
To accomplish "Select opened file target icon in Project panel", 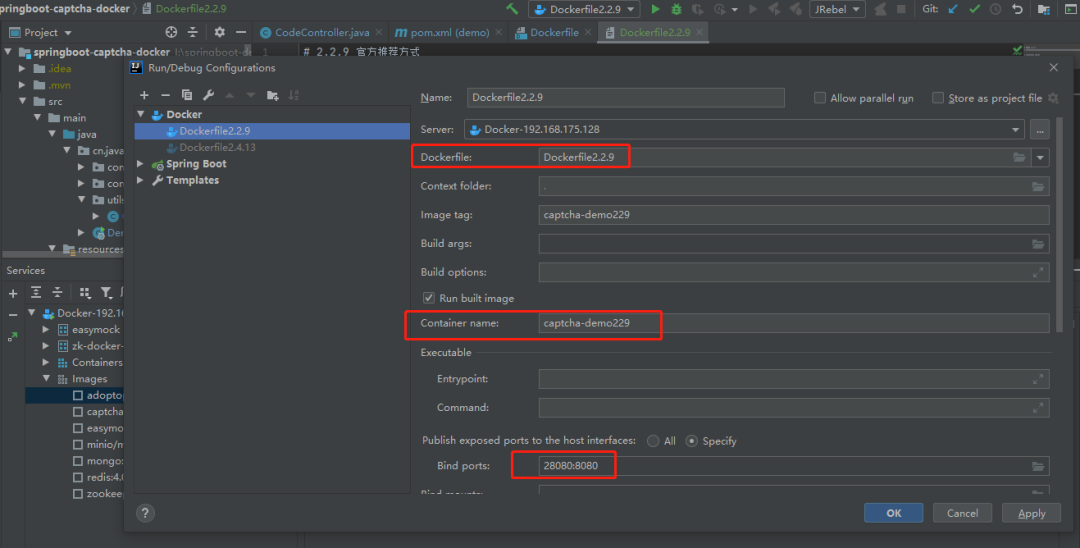I will 172,32.
